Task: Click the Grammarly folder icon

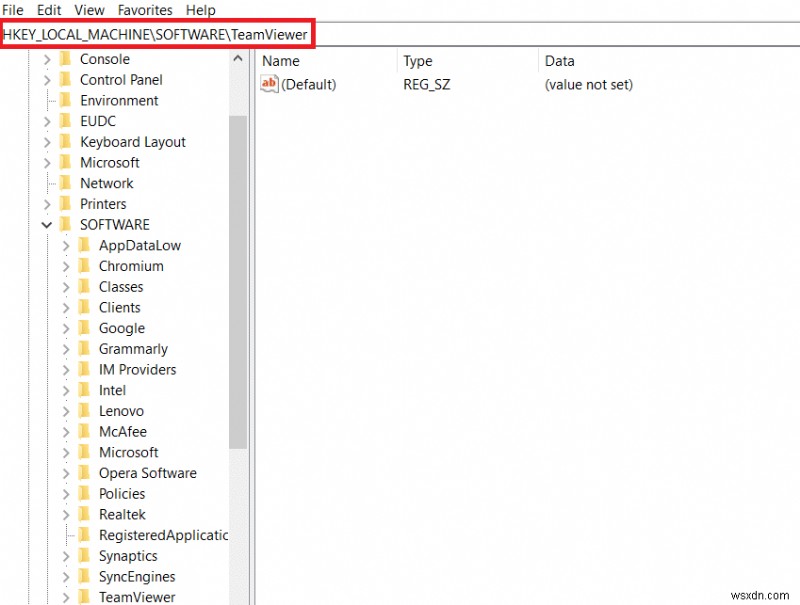Action: point(82,348)
